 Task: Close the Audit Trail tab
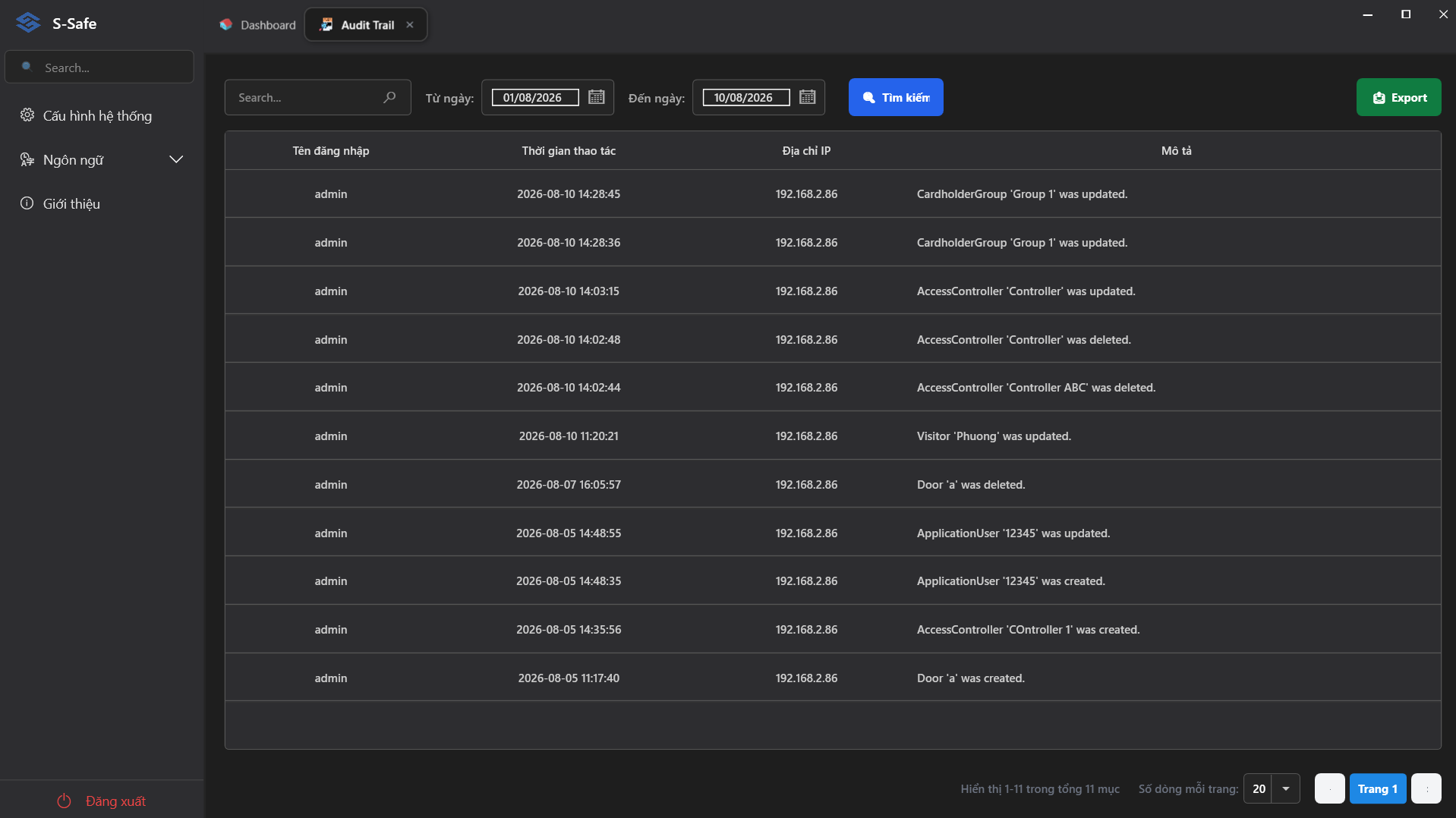pos(410,24)
